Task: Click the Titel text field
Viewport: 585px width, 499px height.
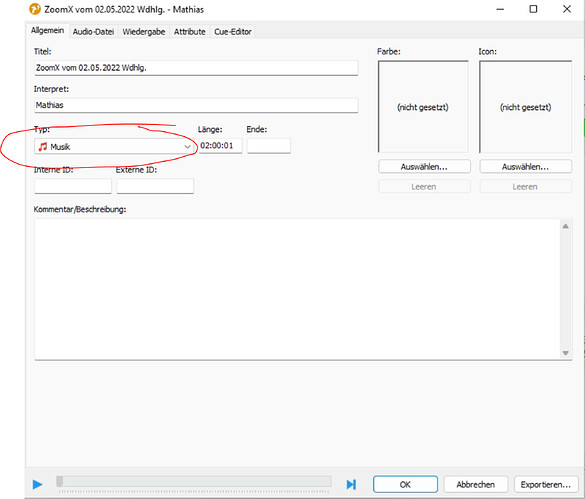Action: click(x=196, y=68)
